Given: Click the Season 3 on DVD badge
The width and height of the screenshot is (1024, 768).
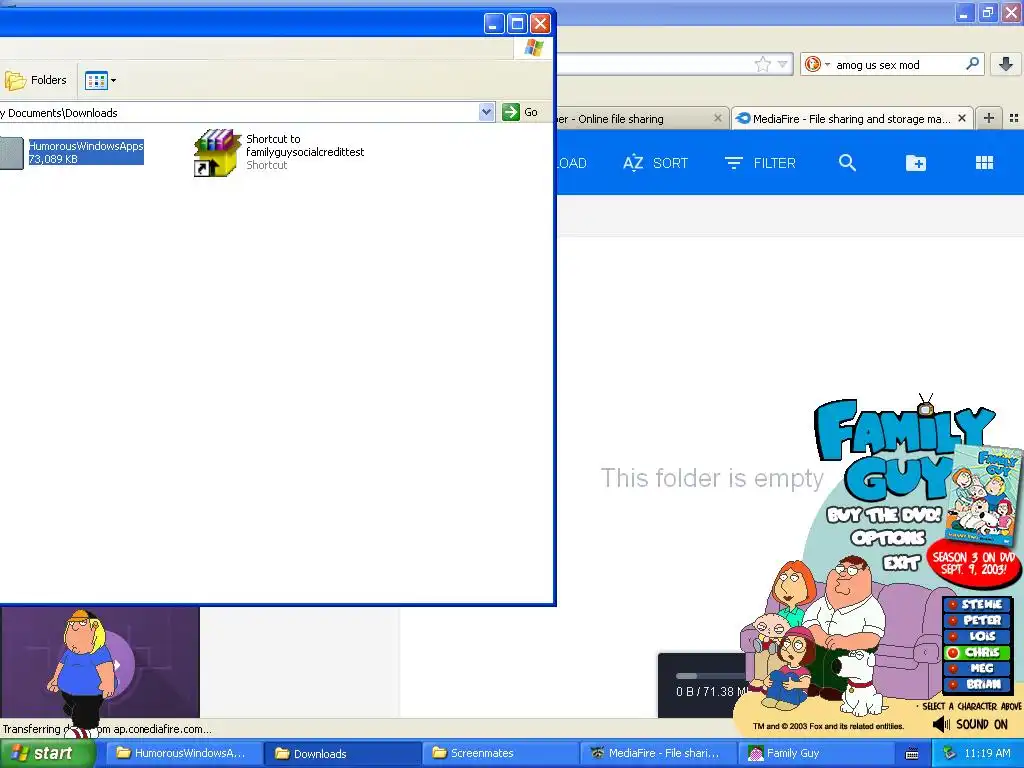Looking at the screenshot, I should click(x=973, y=563).
